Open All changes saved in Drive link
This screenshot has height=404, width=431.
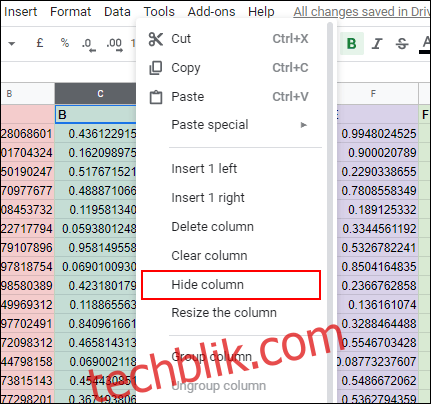coord(362,12)
